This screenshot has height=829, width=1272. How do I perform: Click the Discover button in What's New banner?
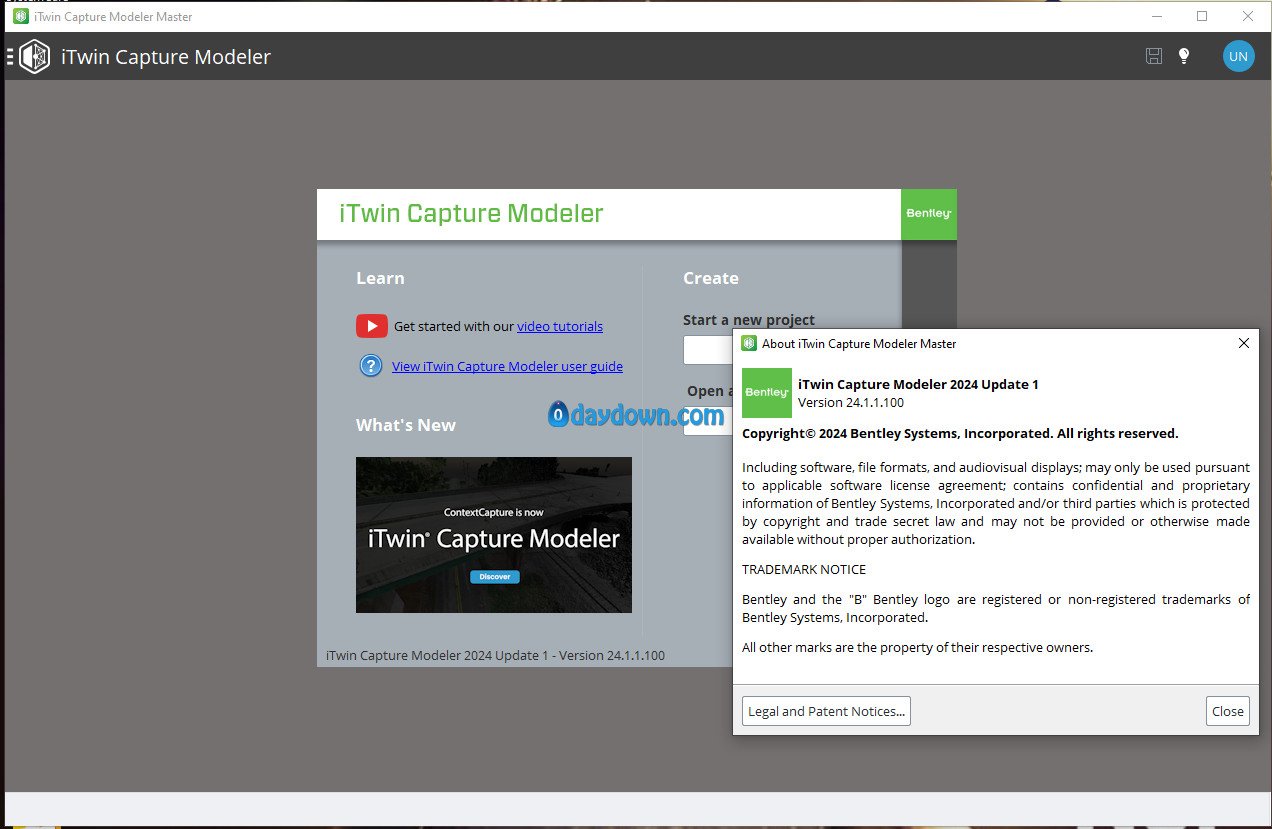494,577
